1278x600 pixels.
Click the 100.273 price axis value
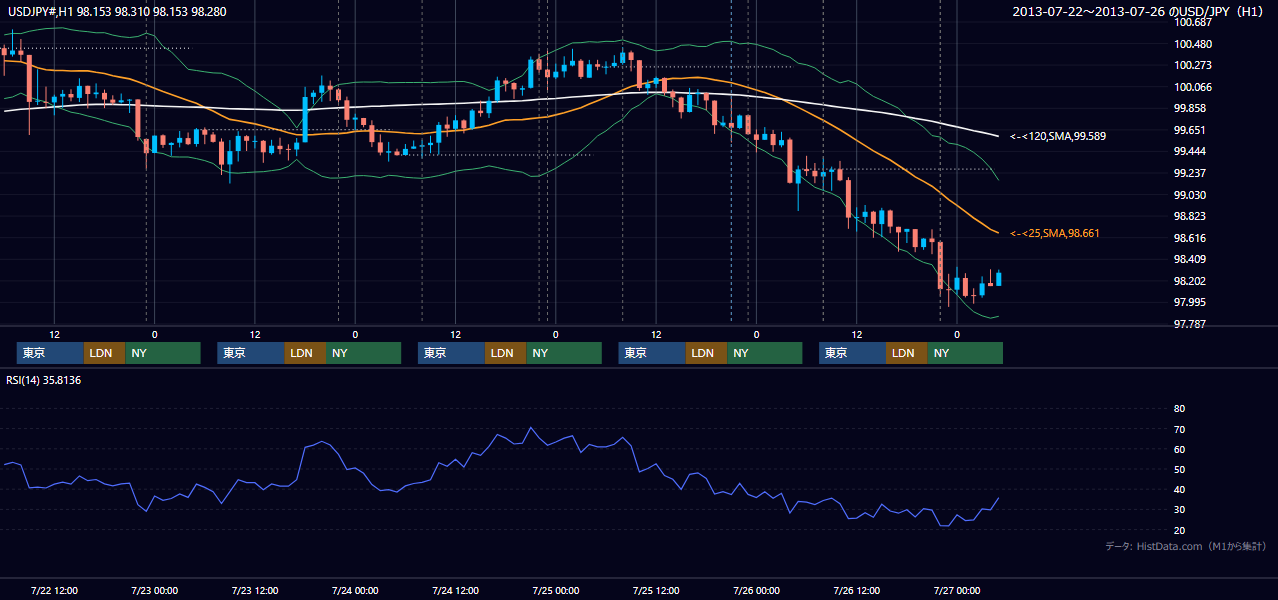(x=1193, y=65)
